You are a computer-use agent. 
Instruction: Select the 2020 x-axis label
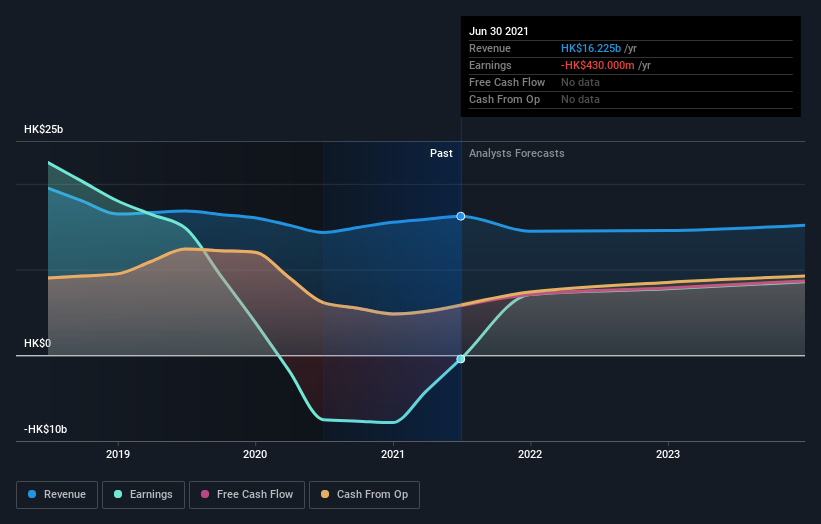(x=255, y=454)
